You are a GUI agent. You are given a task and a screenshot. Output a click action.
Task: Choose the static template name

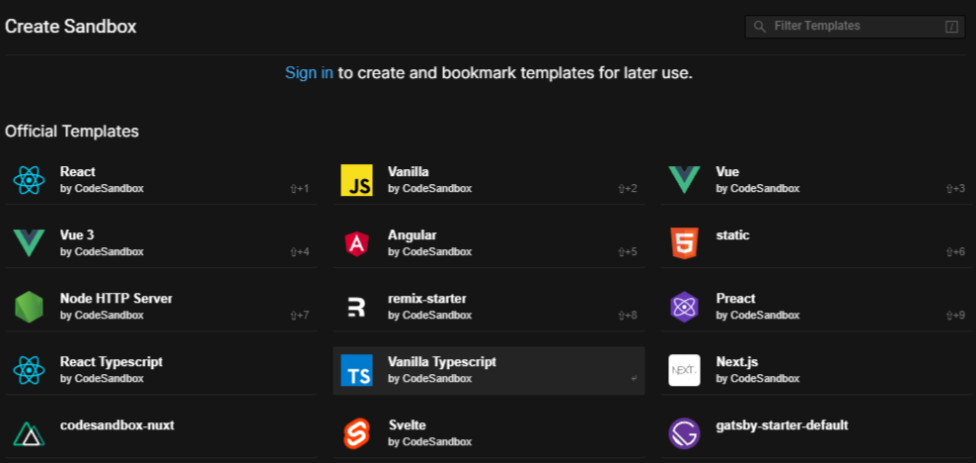click(733, 235)
